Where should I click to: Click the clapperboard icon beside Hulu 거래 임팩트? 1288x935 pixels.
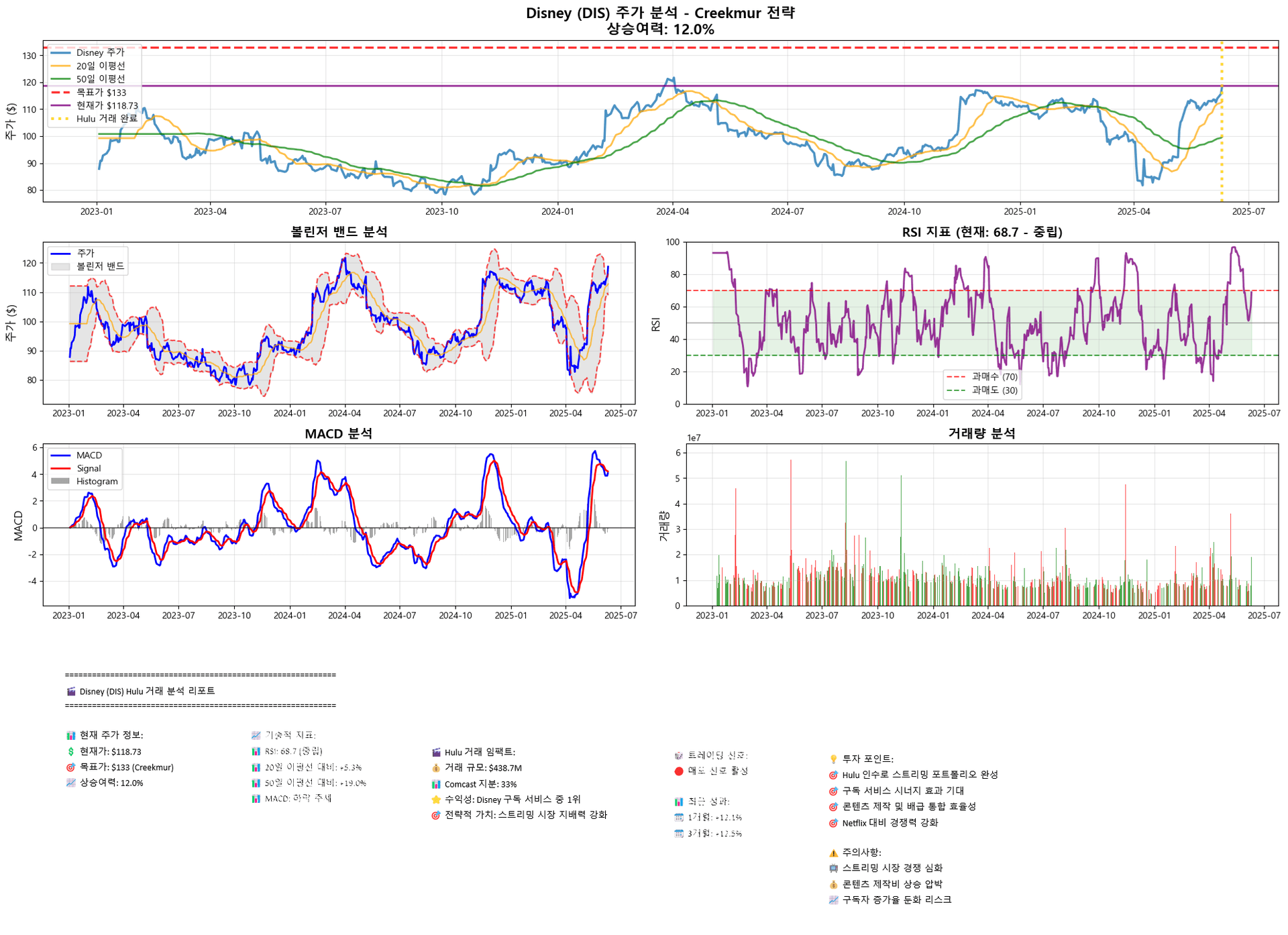pyautogui.click(x=436, y=753)
